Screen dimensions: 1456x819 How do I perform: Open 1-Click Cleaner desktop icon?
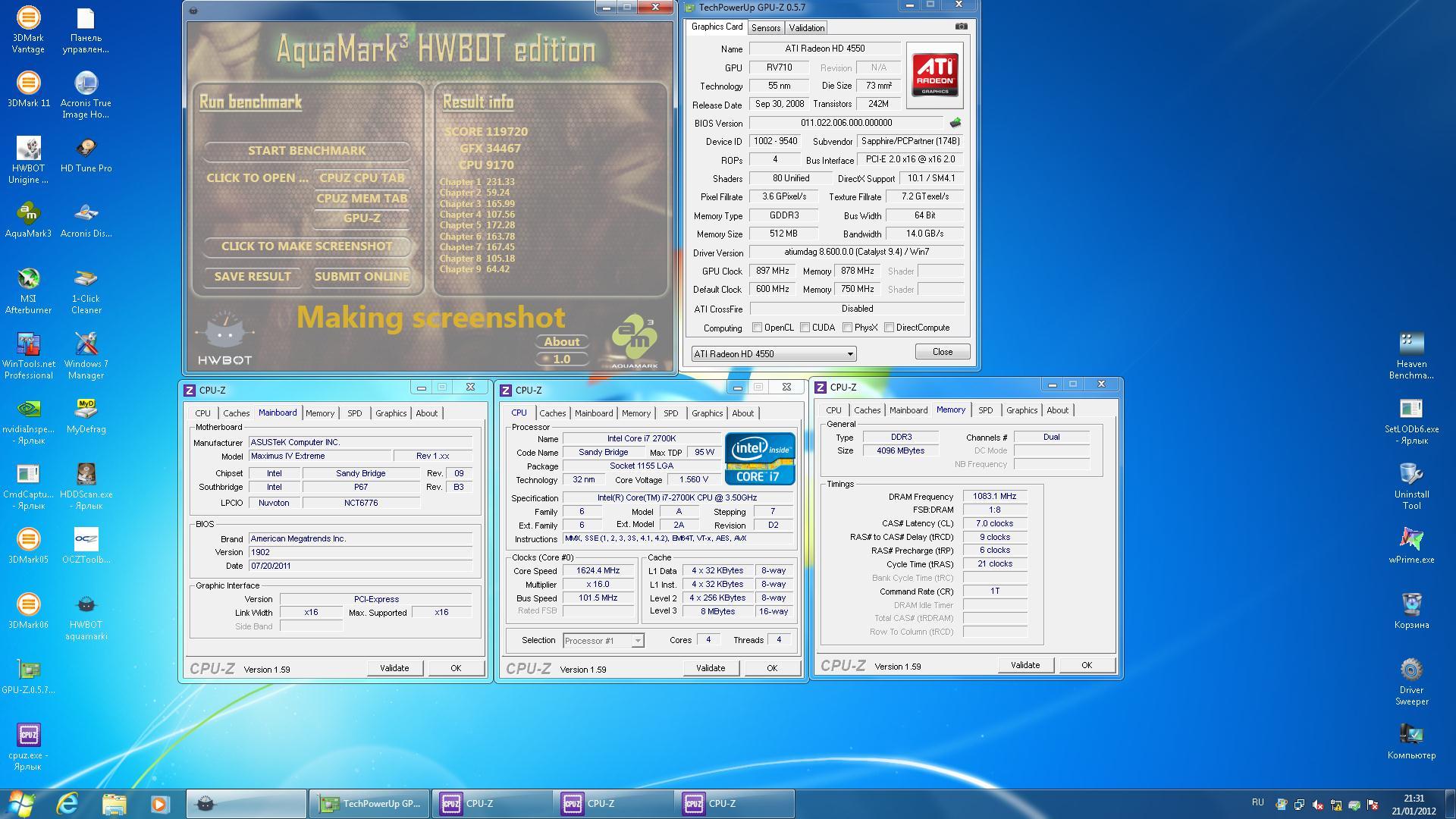(x=86, y=290)
